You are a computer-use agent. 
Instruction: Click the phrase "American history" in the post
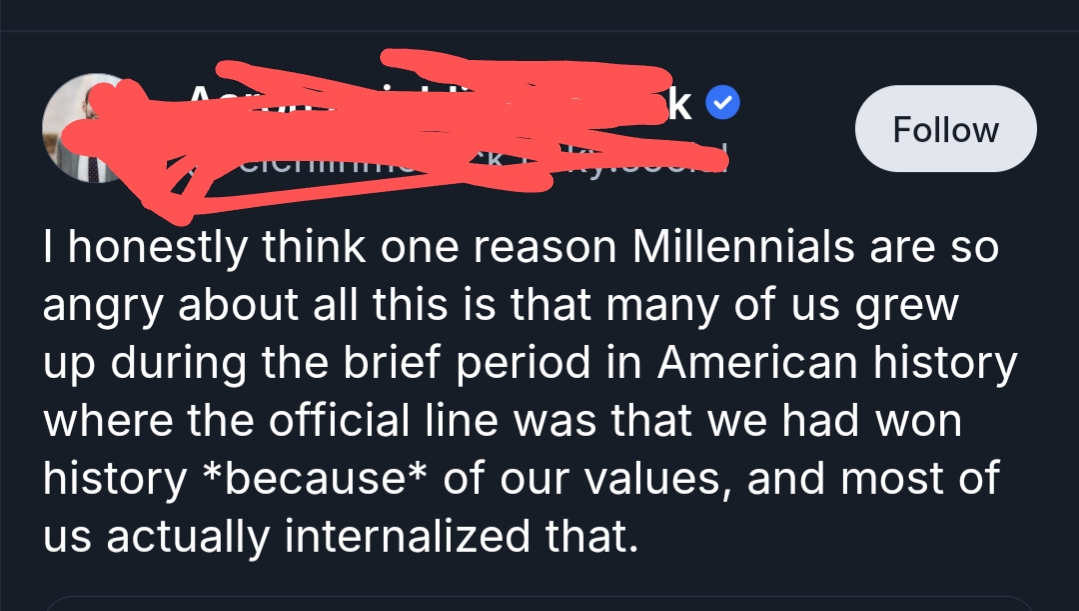836,364
